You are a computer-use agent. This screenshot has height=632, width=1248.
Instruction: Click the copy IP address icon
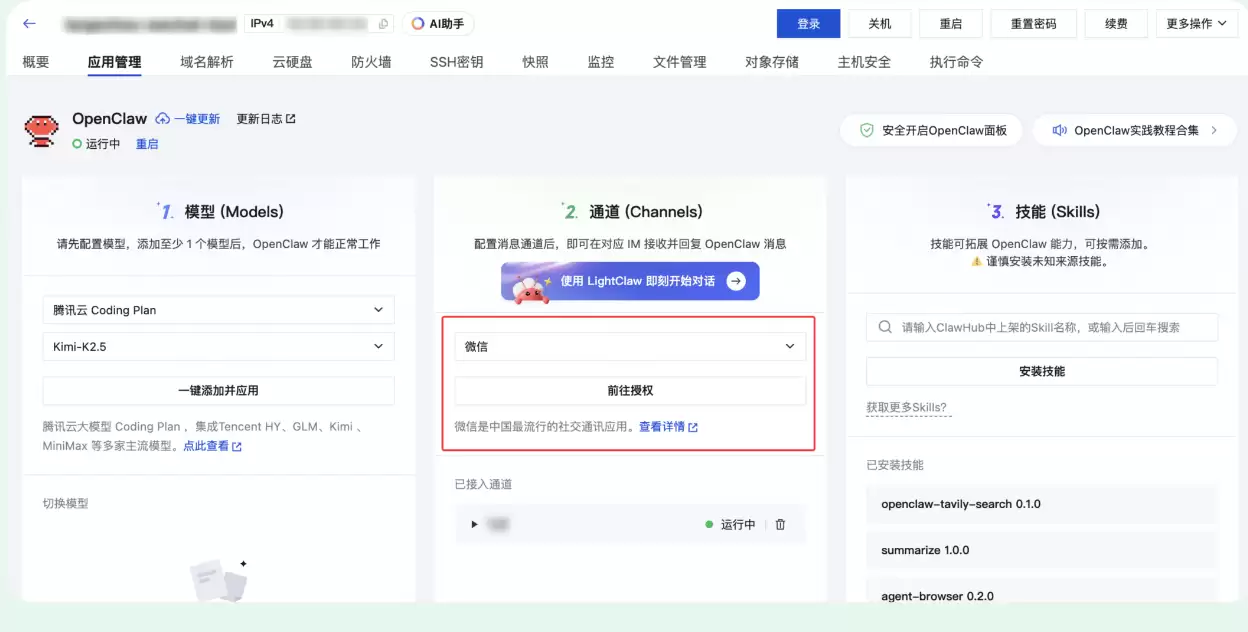383,24
